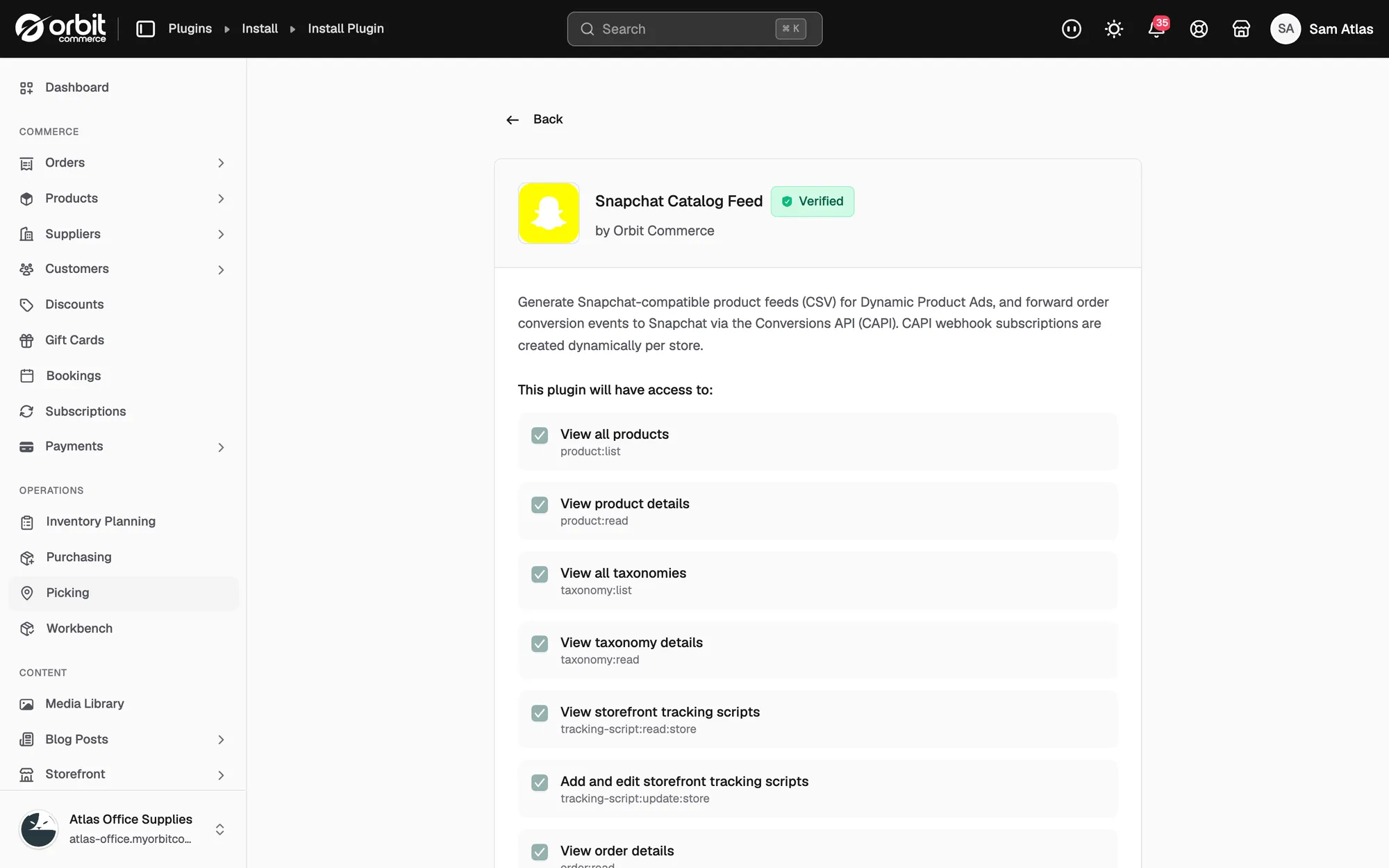Click the Install Plugin breadcrumb
Viewport: 1389px width, 868px height.
point(346,28)
